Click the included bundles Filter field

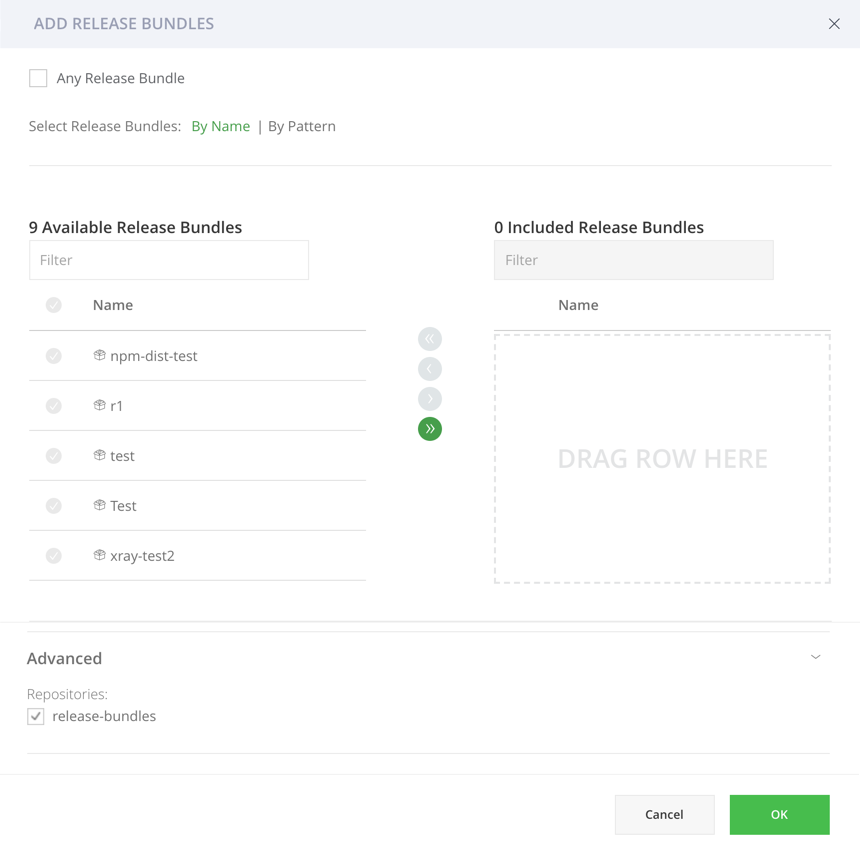click(x=633, y=259)
